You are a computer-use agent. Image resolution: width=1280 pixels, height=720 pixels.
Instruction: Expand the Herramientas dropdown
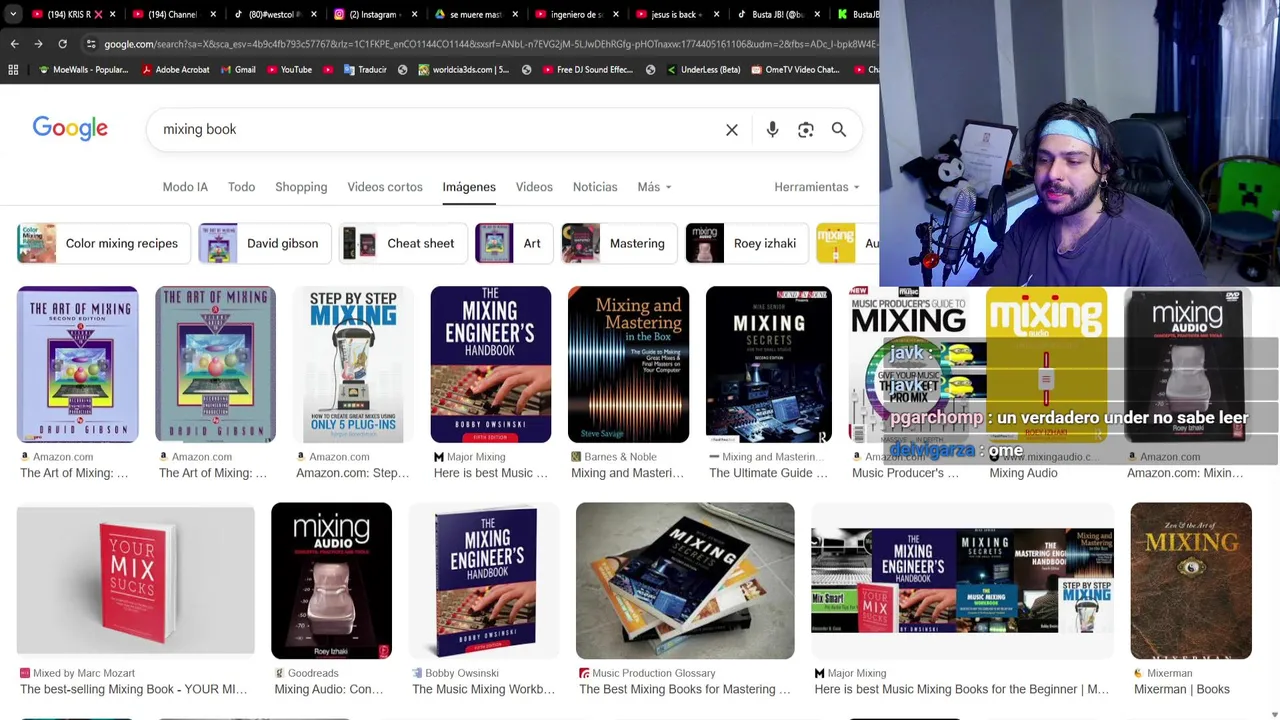[817, 187]
